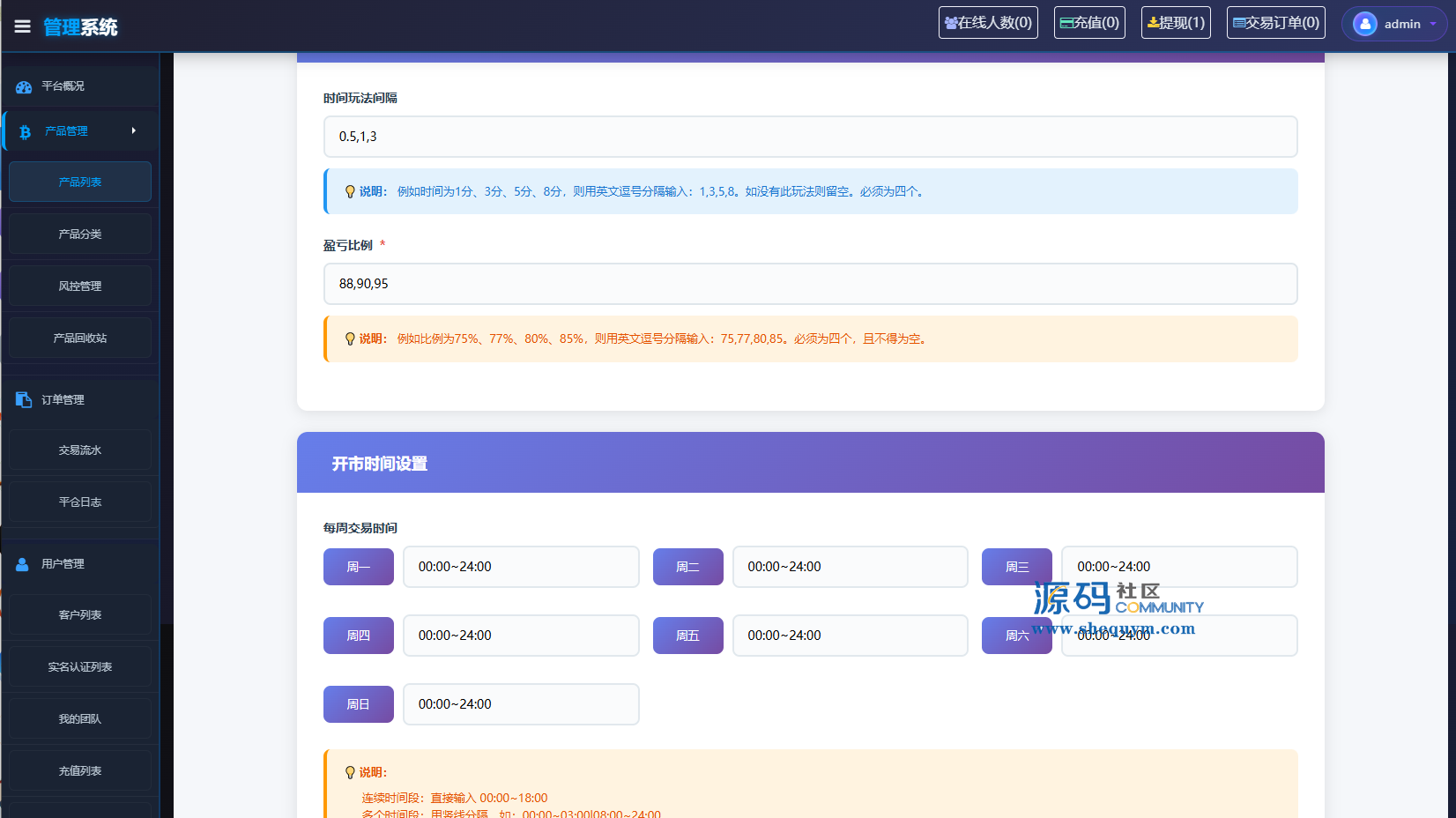Screen dimensions: 1456x818
Task: Click the recharge card icon in header
Action: click(1066, 23)
